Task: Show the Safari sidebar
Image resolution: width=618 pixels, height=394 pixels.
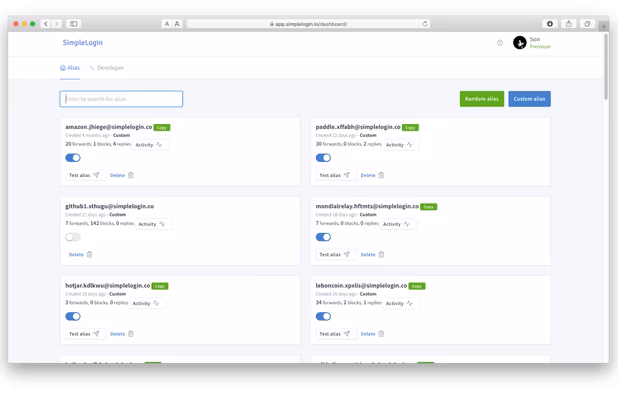Action: 74,24
